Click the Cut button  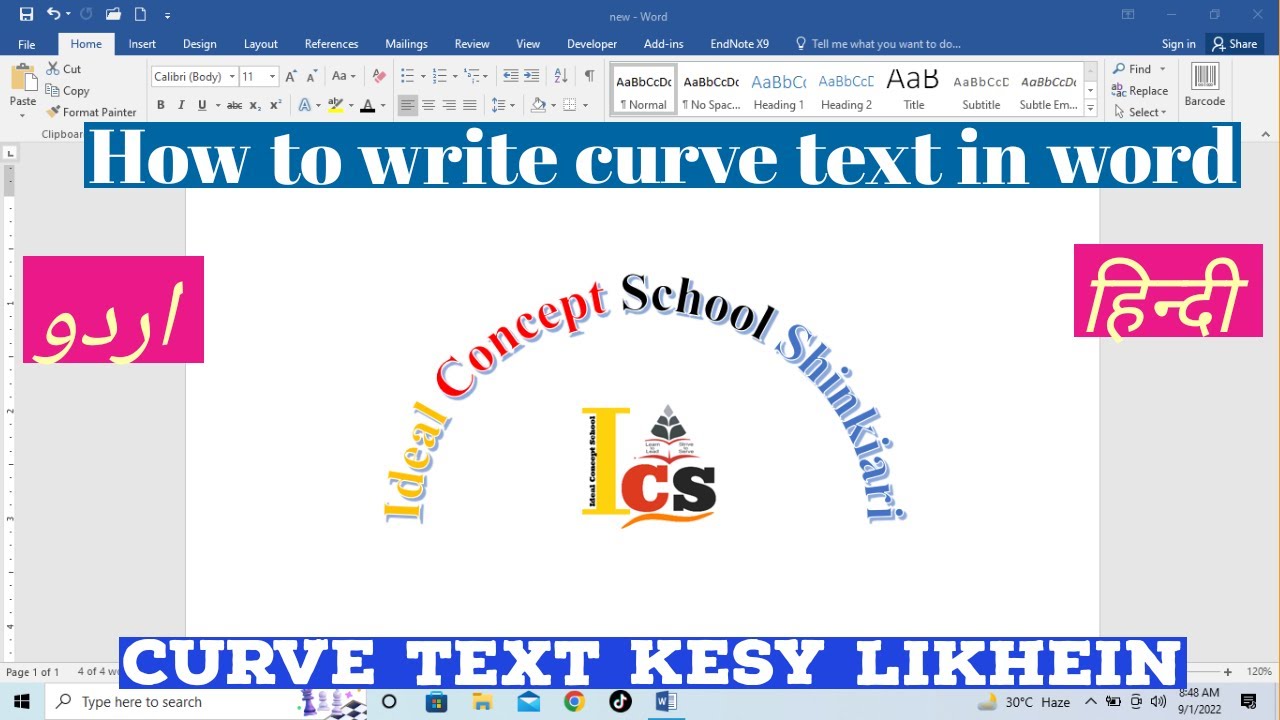click(64, 69)
